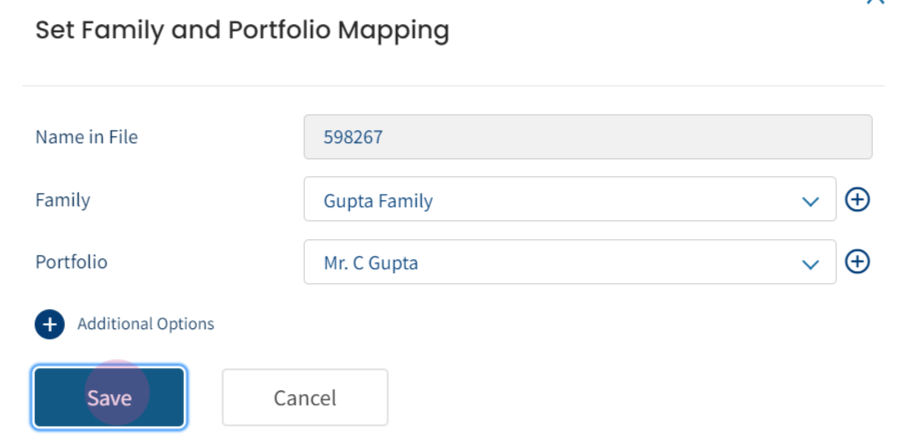The width and height of the screenshot is (914, 434).
Task: Cancel the mapping dialog
Action: click(x=305, y=397)
